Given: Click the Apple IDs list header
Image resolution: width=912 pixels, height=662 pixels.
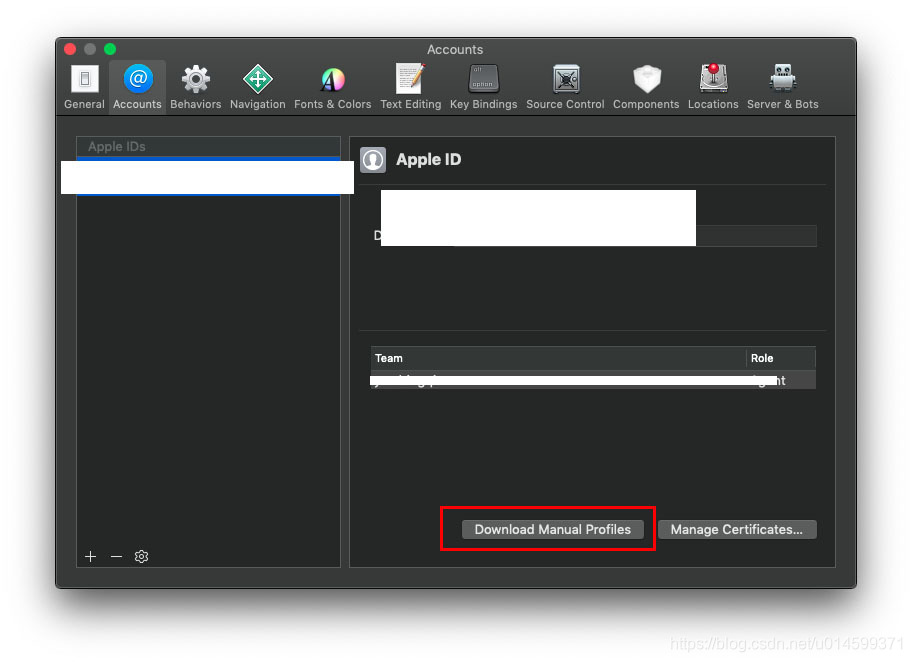Looking at the screenshot, I should [x=208, y=147].
